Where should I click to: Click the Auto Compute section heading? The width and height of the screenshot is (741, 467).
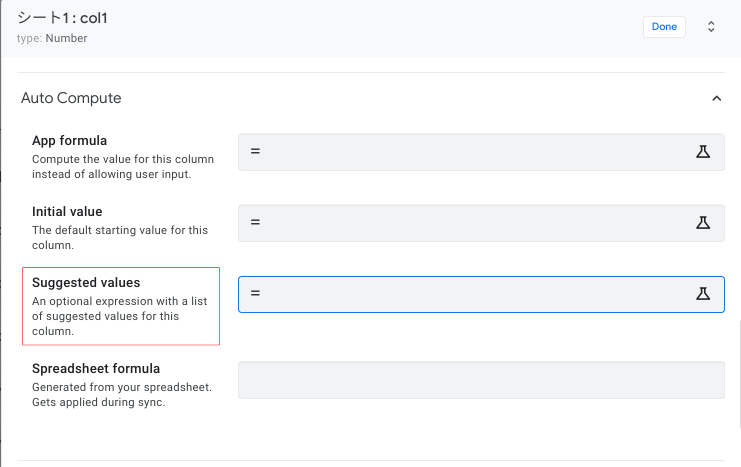click(71, 98)
